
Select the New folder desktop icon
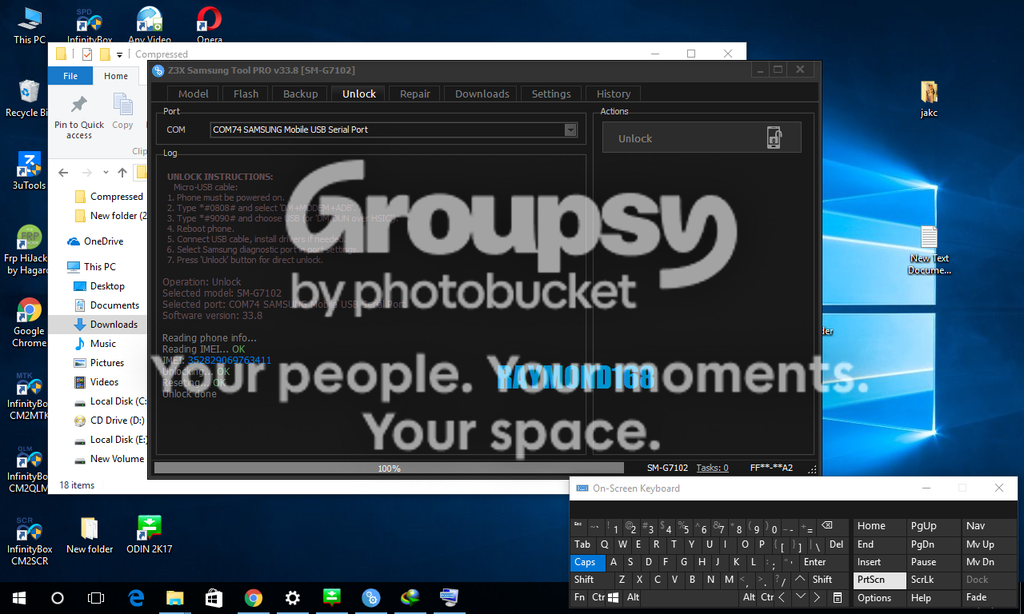coord(89,536)
